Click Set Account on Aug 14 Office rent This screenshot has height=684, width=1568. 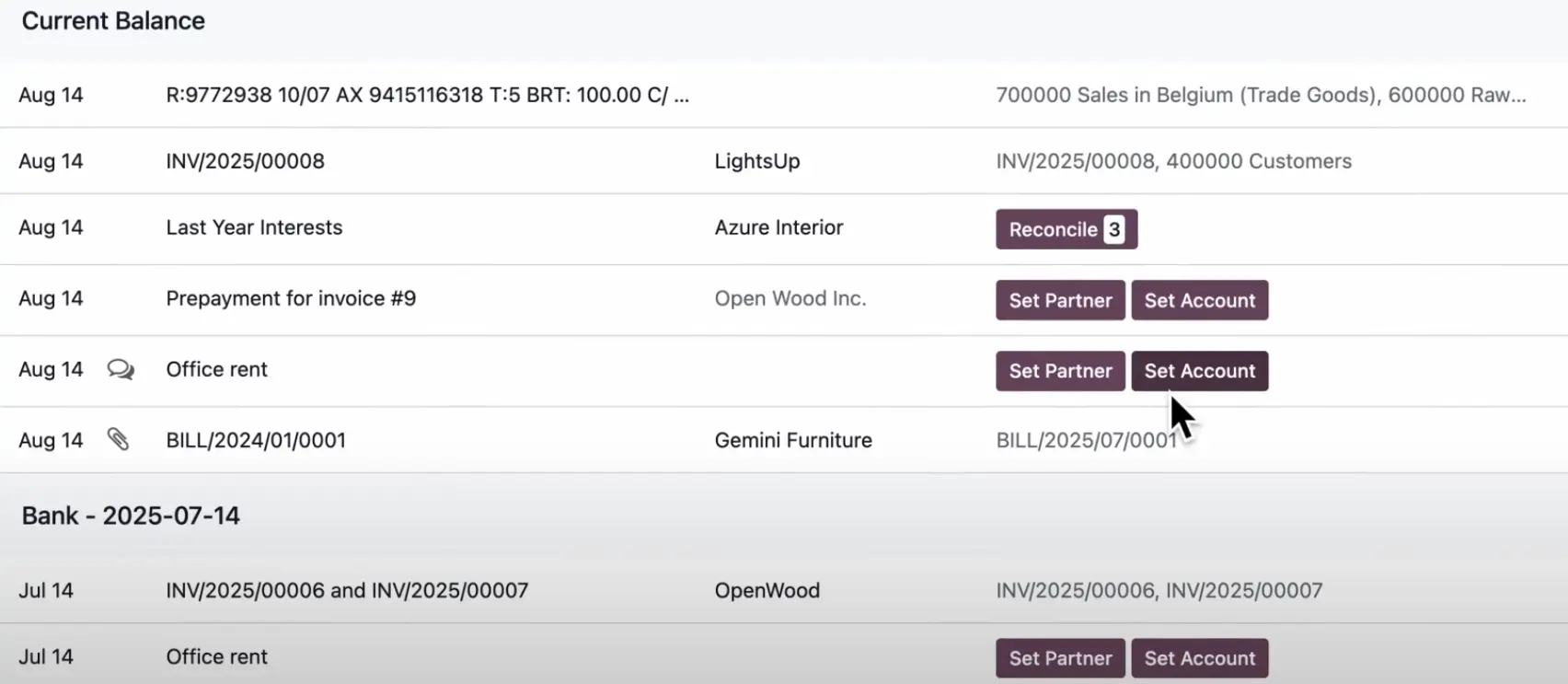[1200, 371]
